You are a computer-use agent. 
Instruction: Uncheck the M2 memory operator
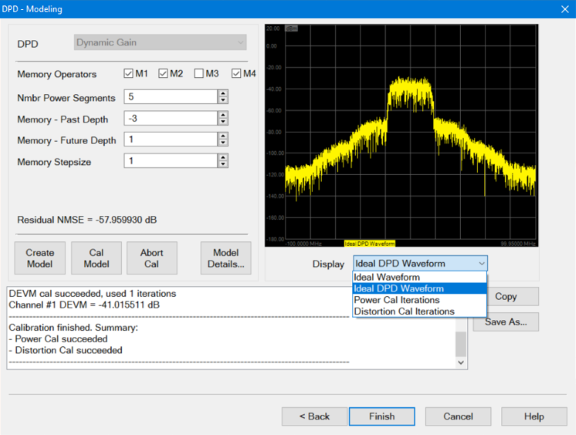click(x=163, y=73)
